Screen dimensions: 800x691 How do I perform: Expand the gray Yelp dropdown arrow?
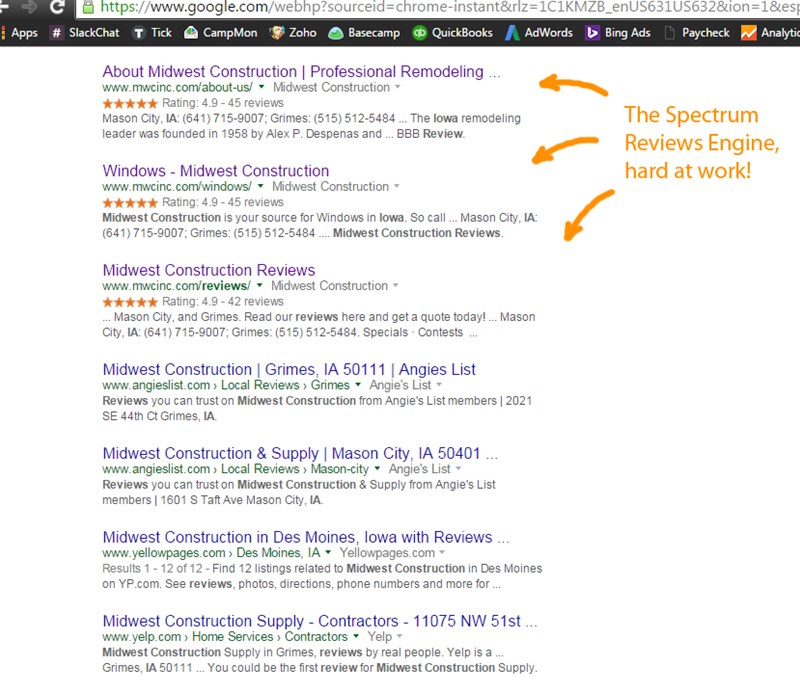point(397,637)
